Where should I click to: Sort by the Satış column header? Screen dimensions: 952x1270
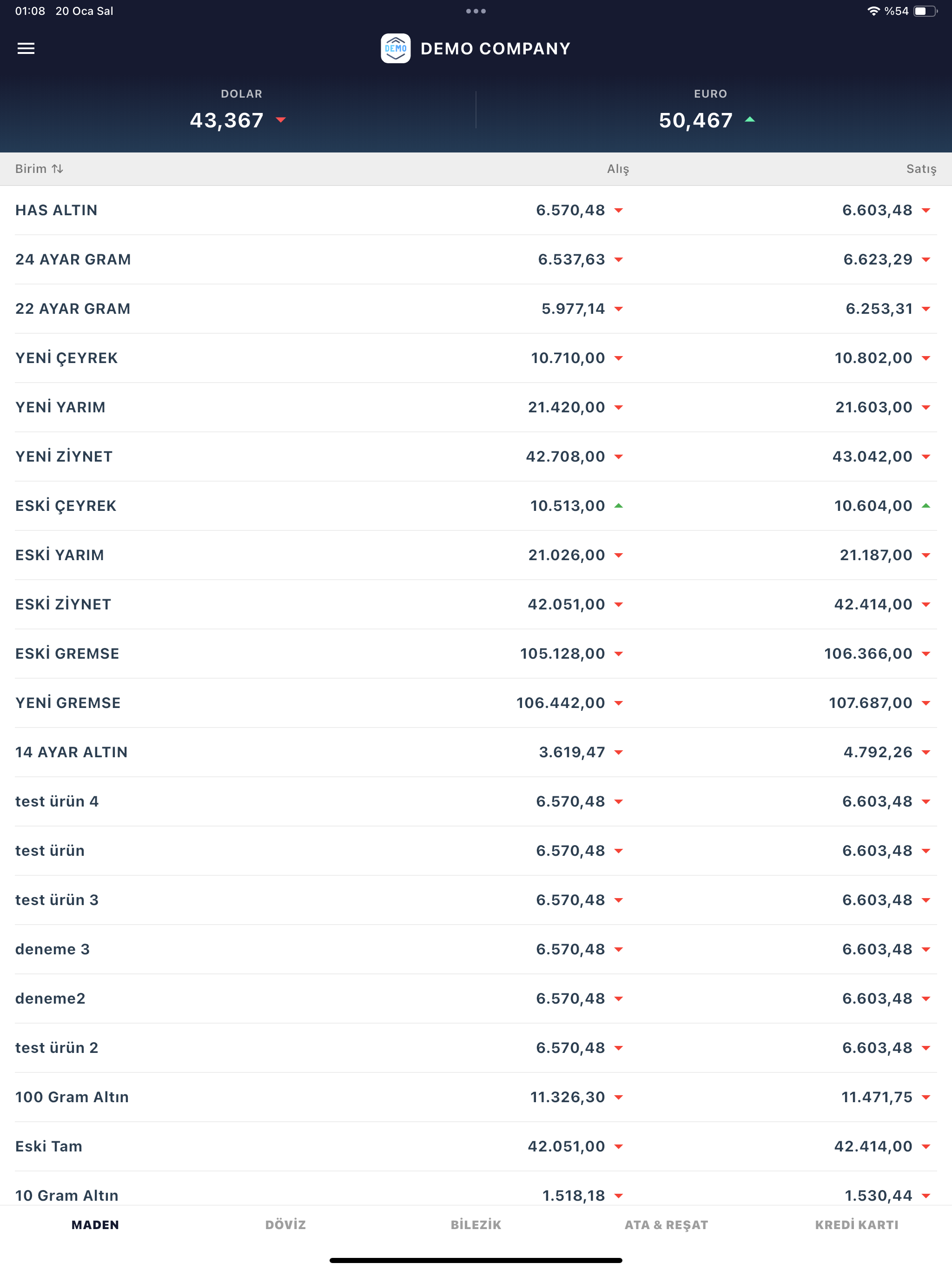(921, 169)
